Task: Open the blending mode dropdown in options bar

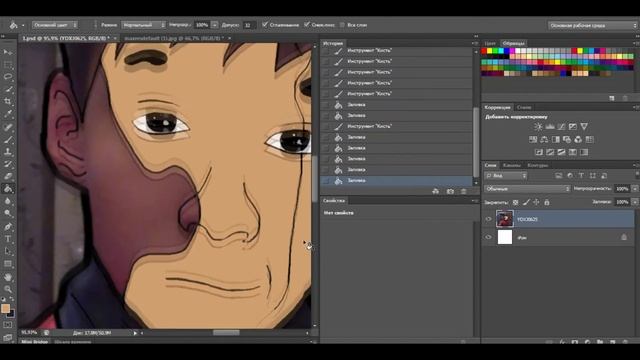Action: 143,25
